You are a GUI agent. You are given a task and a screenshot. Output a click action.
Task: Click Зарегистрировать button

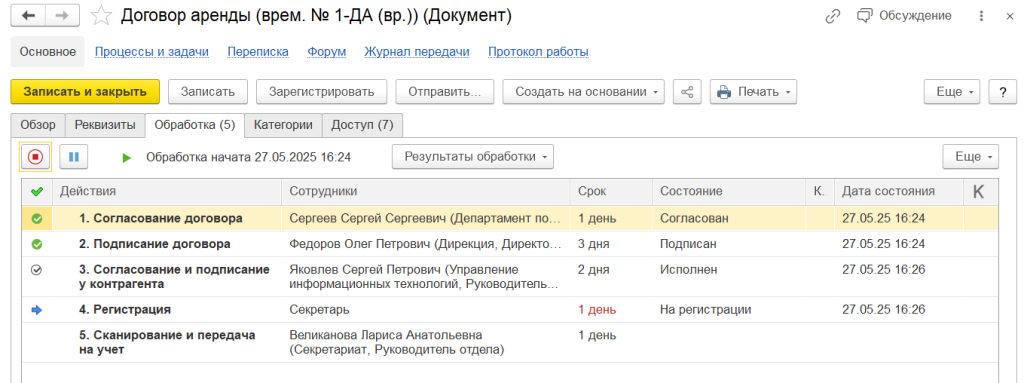pos(321,92)
